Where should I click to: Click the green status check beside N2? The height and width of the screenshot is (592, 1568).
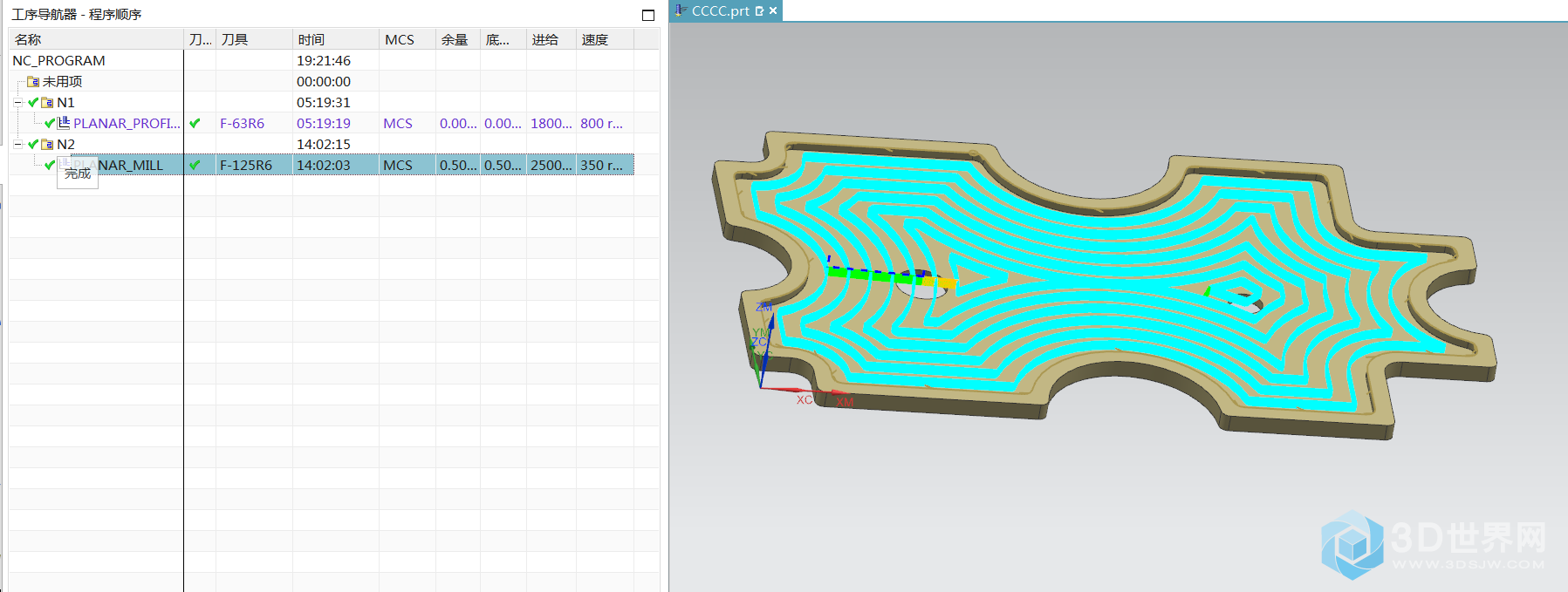[33, 145]
